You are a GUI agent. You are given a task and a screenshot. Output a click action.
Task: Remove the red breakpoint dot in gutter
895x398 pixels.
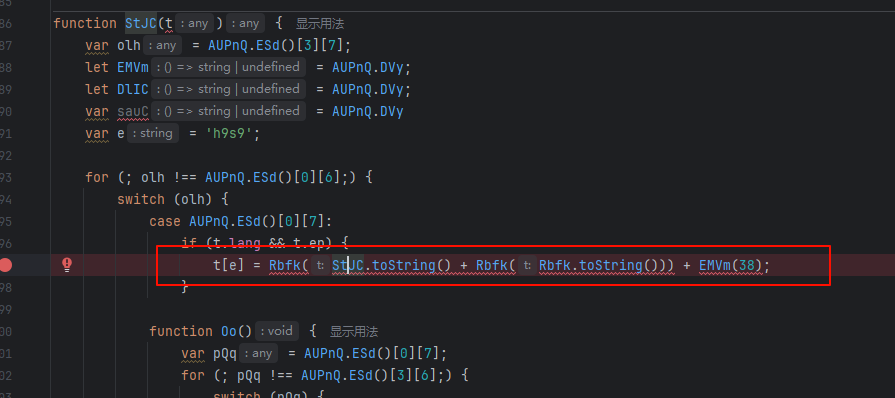[x=6, y=265]
